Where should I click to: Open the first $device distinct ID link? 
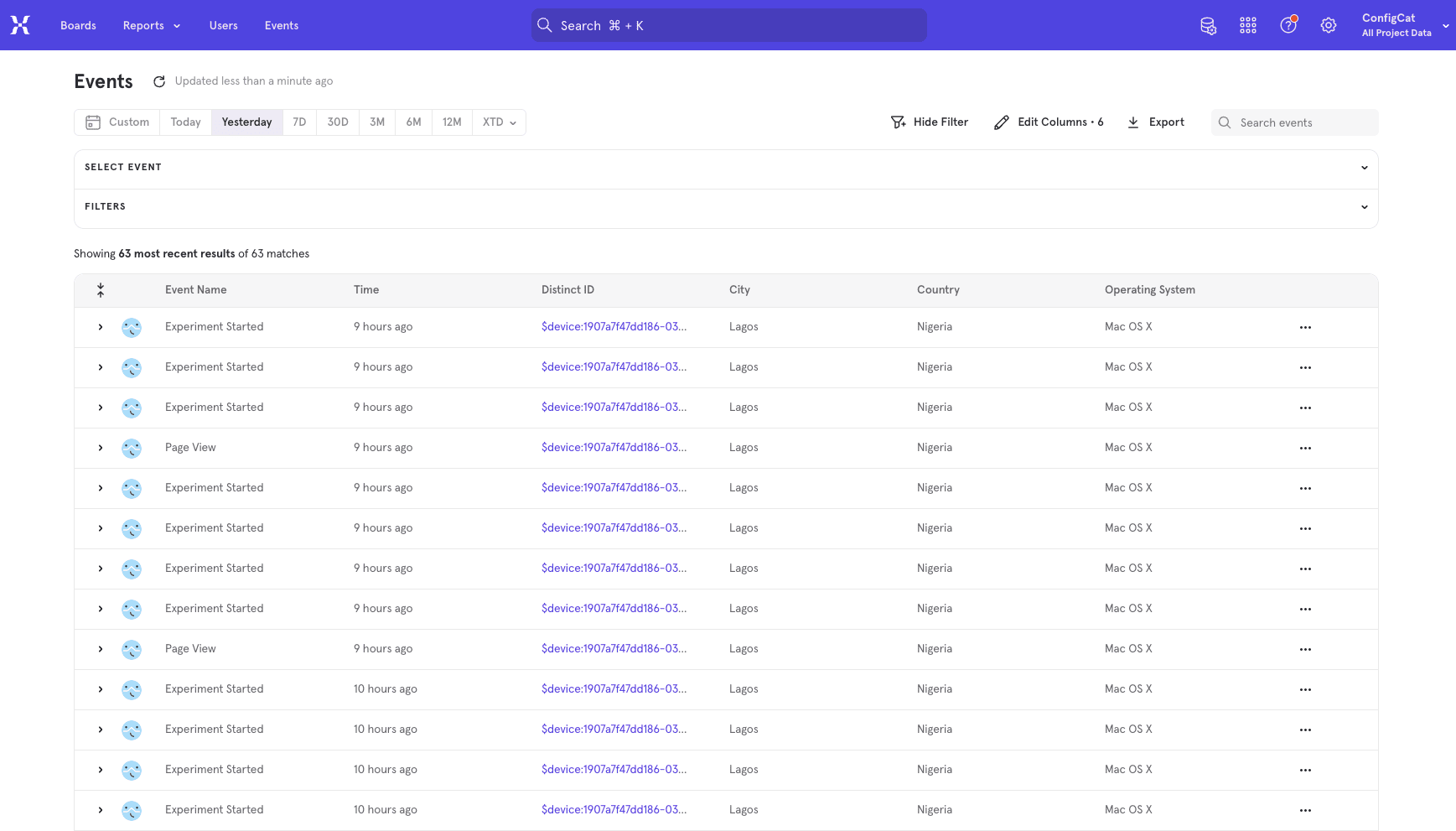point(614,326)
